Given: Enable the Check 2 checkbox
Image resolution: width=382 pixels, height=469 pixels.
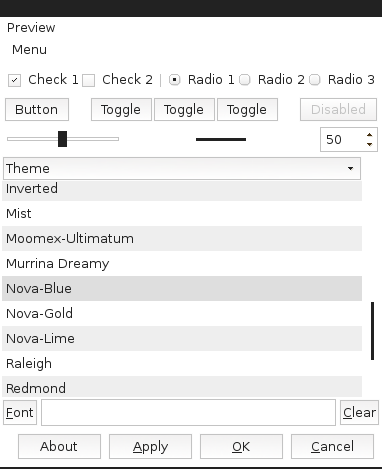Looking at the screenshot, I should pyautogui.click(x=88, y=80).
